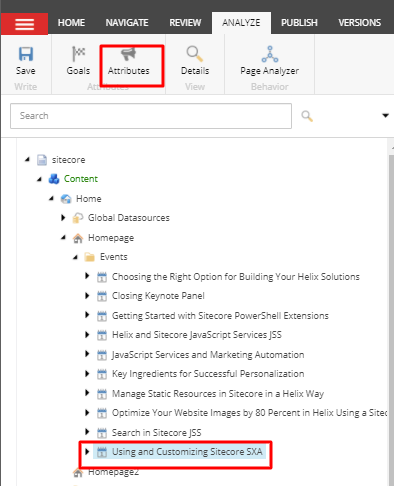
Task: Expand Getting Started with Sitecore PowerShell Extensions
Action: (x=87, y=315)
